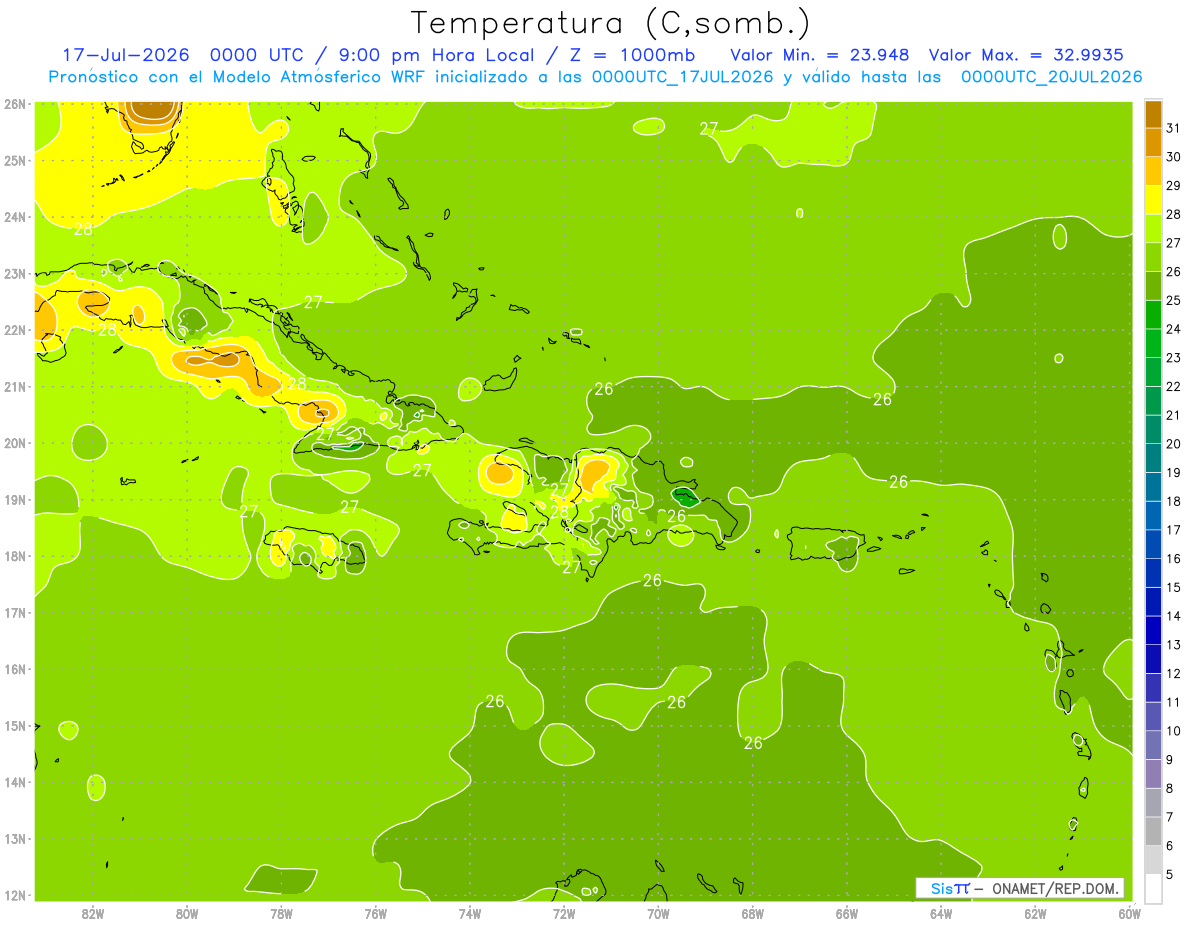Click the "Temperatura (C,somb.)" map title
The height and width of the screenshot is (927, 1200).
(x=610, y=24)
